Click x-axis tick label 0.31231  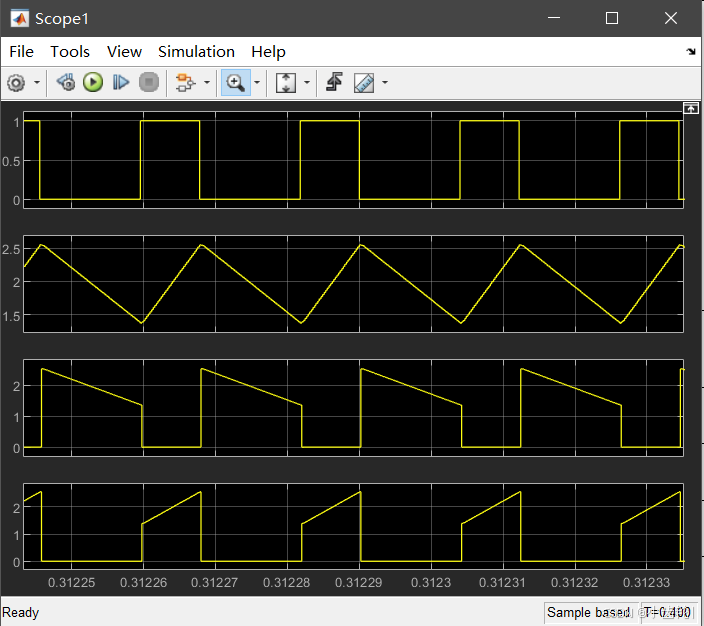pyautogui.click(x=502, y=583)
